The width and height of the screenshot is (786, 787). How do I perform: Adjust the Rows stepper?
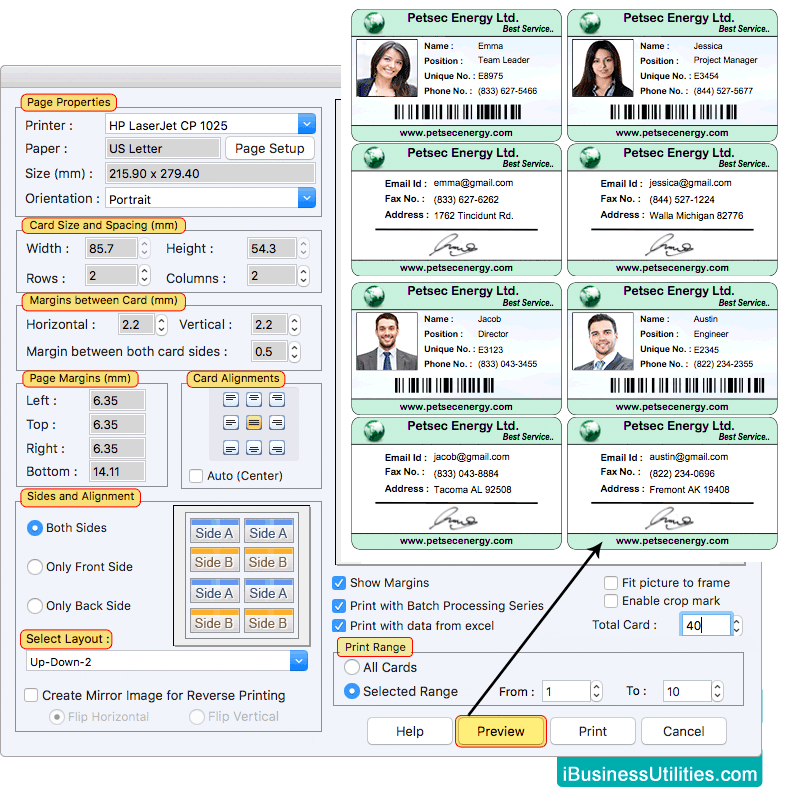click(x=145, y=275)
